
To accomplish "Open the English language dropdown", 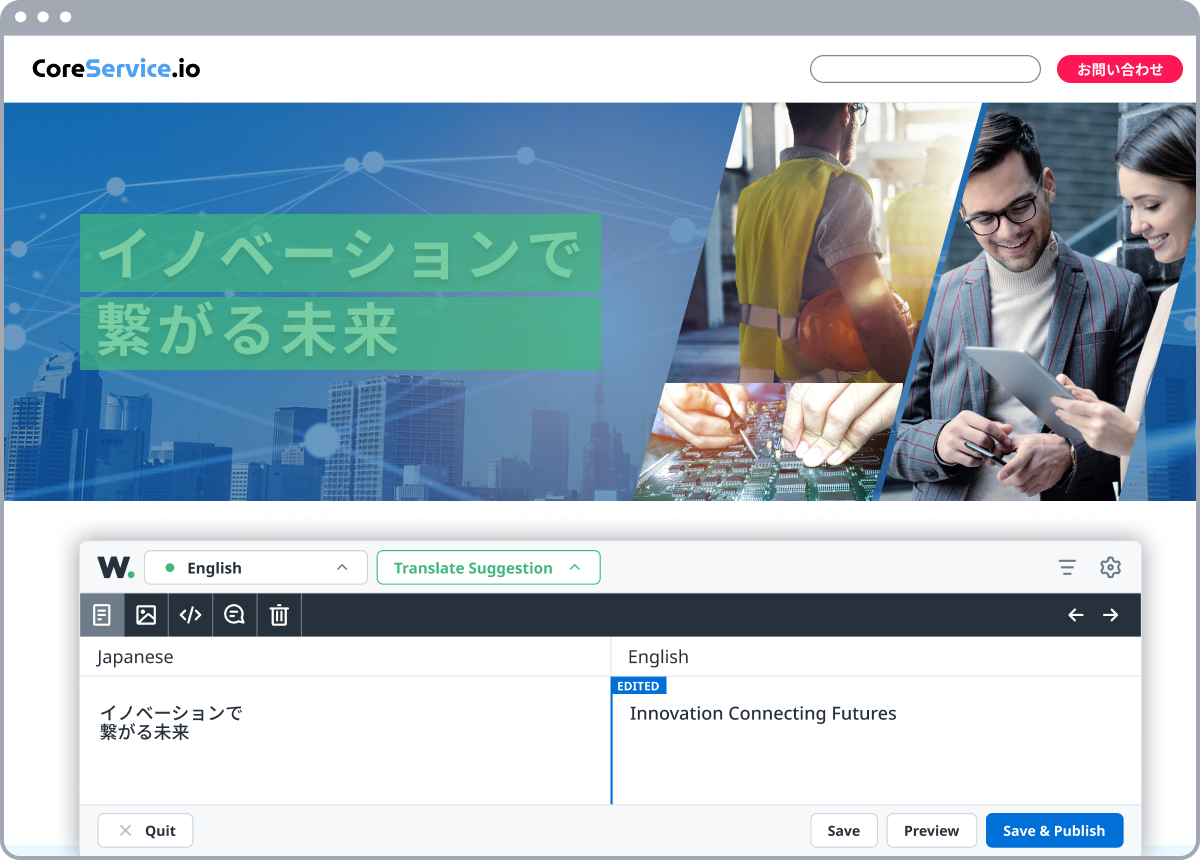I will pyautogui.click(x=255, y=567).
